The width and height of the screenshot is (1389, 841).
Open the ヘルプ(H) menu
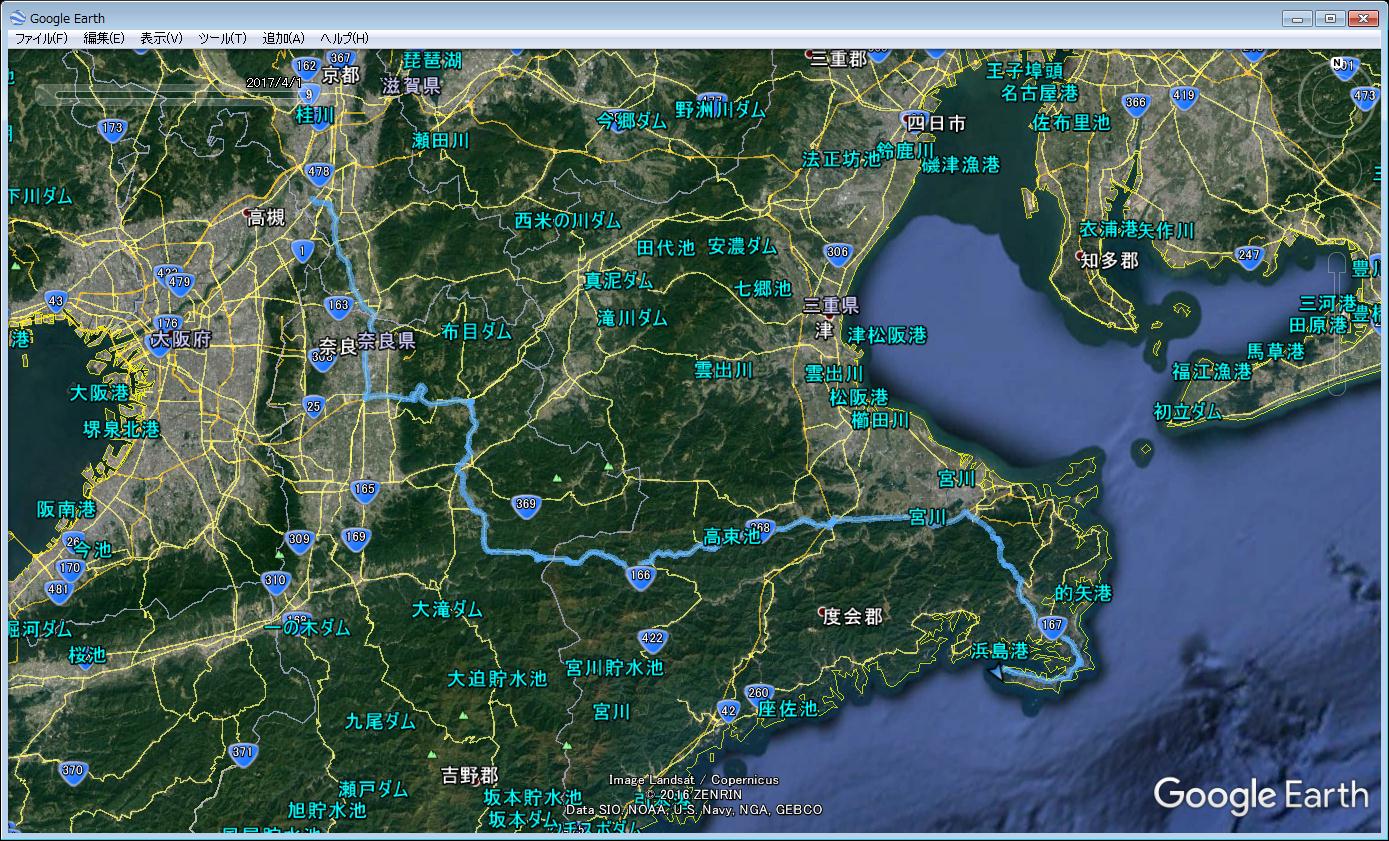tap(344, 38)
